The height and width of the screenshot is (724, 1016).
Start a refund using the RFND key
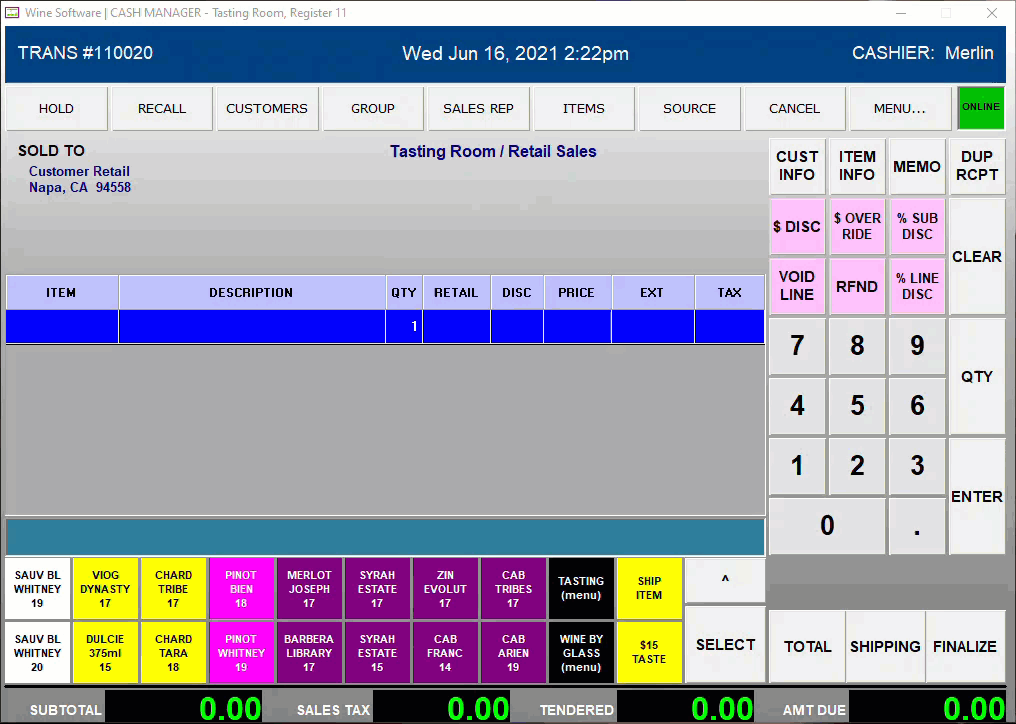857,286
